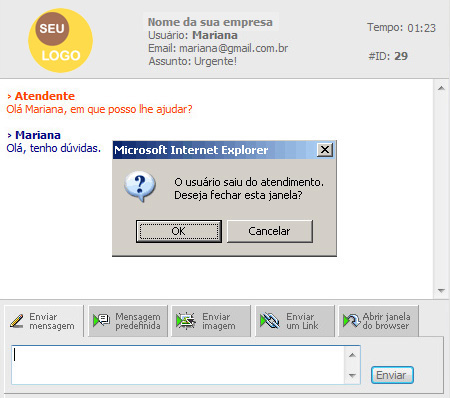The height and width of the screenshot is (398, 450).
Task: Click dialog text 'Deseja fechar esta janela?'
Action: [238, 195]
